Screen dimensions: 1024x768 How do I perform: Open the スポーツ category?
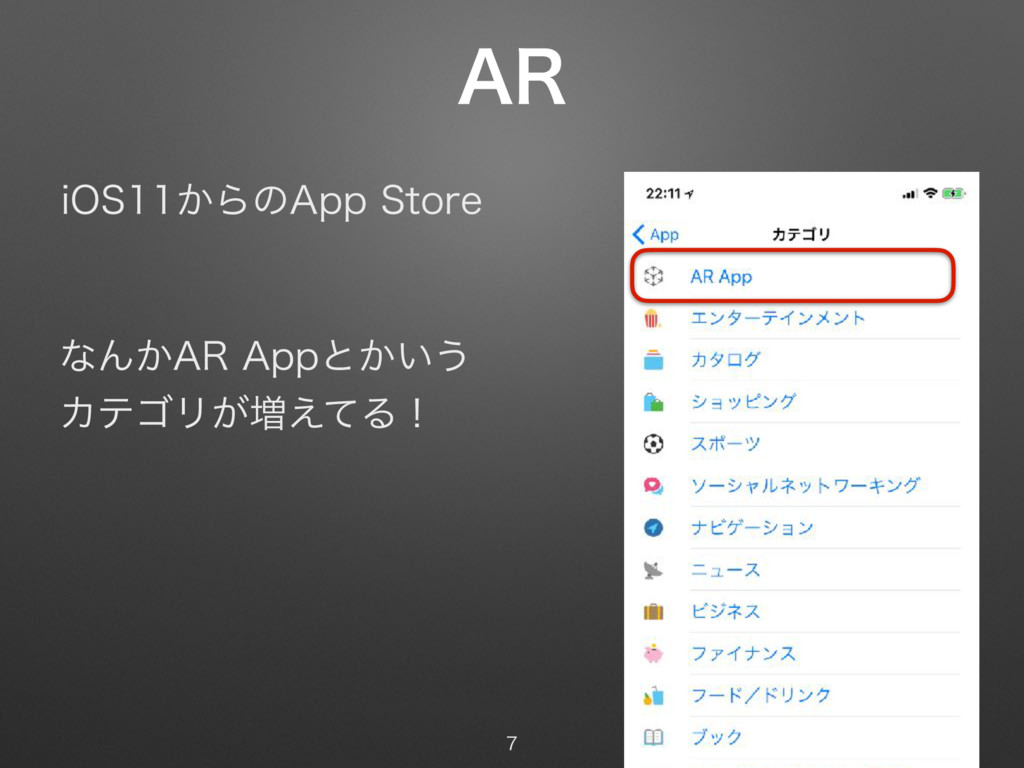coord(793,444)
